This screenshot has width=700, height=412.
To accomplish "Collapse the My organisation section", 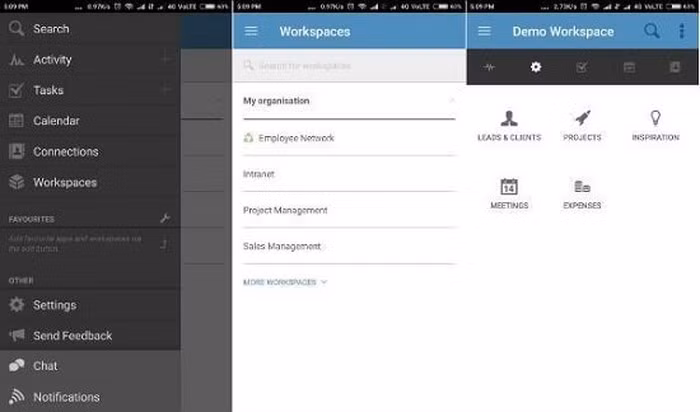I will (450, 101).
